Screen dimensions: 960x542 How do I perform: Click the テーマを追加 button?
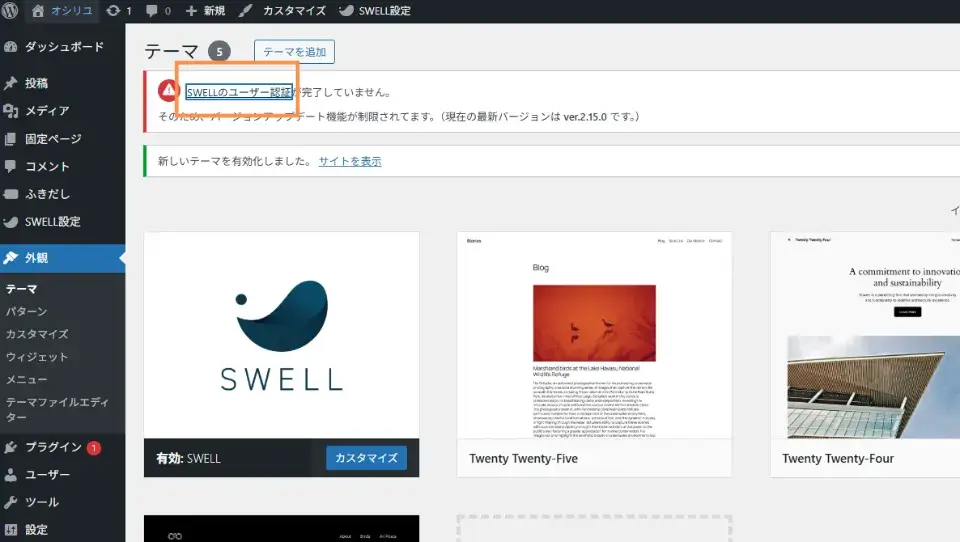[x=294, y=52]
